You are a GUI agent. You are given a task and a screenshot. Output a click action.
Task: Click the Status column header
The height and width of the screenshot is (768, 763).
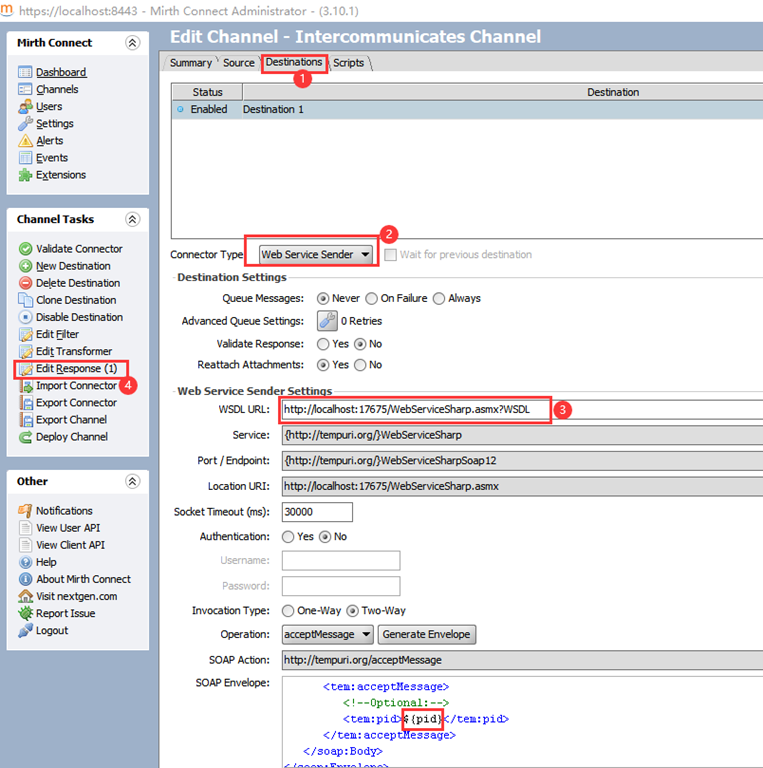(207, 92)
